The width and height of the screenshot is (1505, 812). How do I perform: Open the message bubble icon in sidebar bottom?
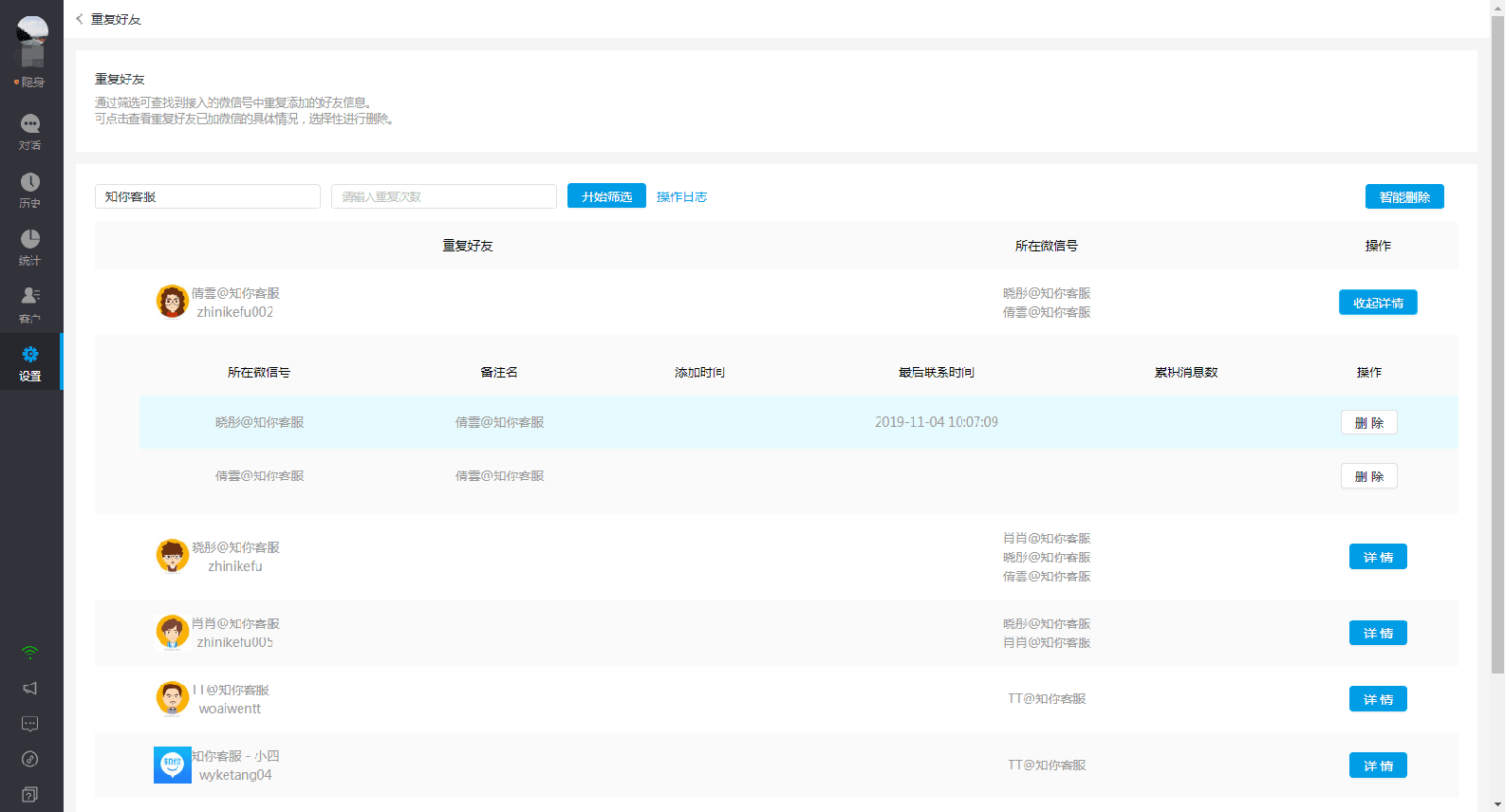30,724
